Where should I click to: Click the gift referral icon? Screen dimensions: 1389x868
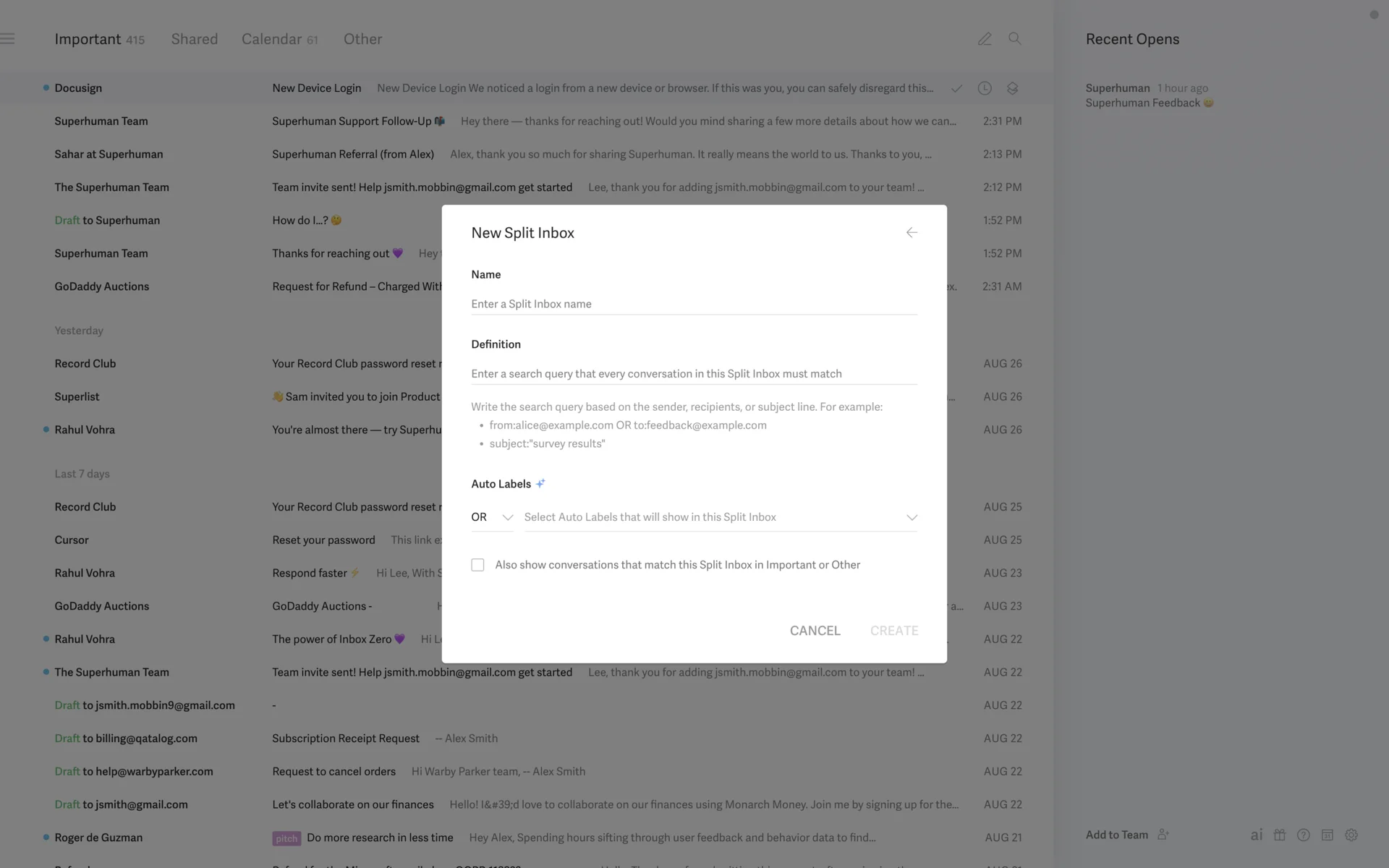[x=1280, y=835]
